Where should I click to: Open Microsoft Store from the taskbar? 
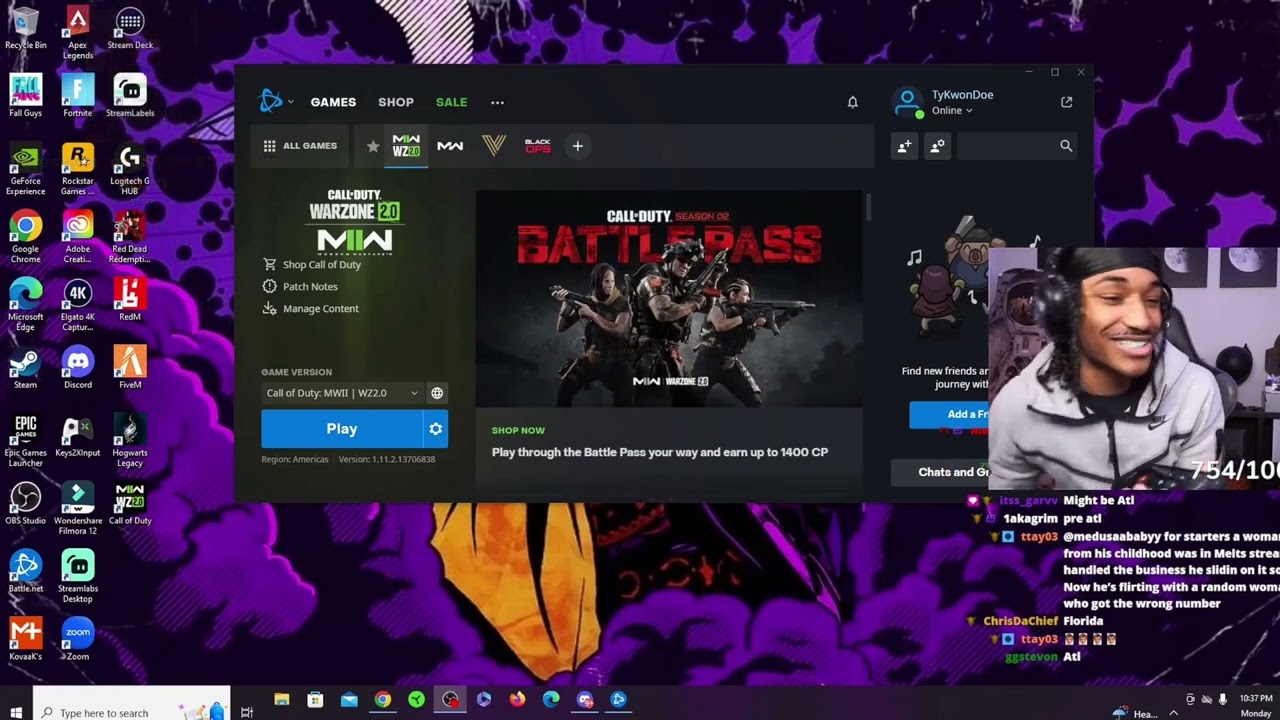[315, 700]
